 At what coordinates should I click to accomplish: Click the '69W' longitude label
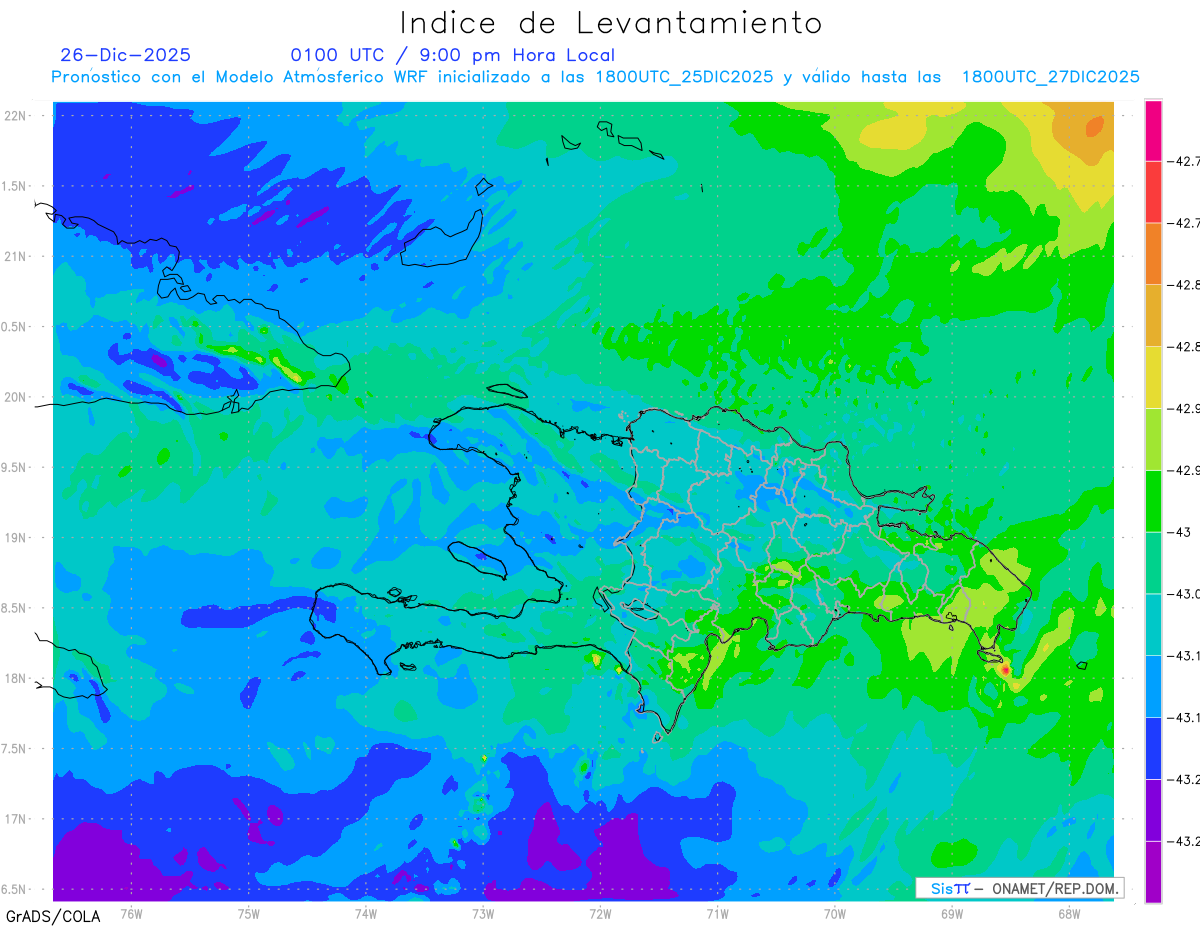[952, 913]
